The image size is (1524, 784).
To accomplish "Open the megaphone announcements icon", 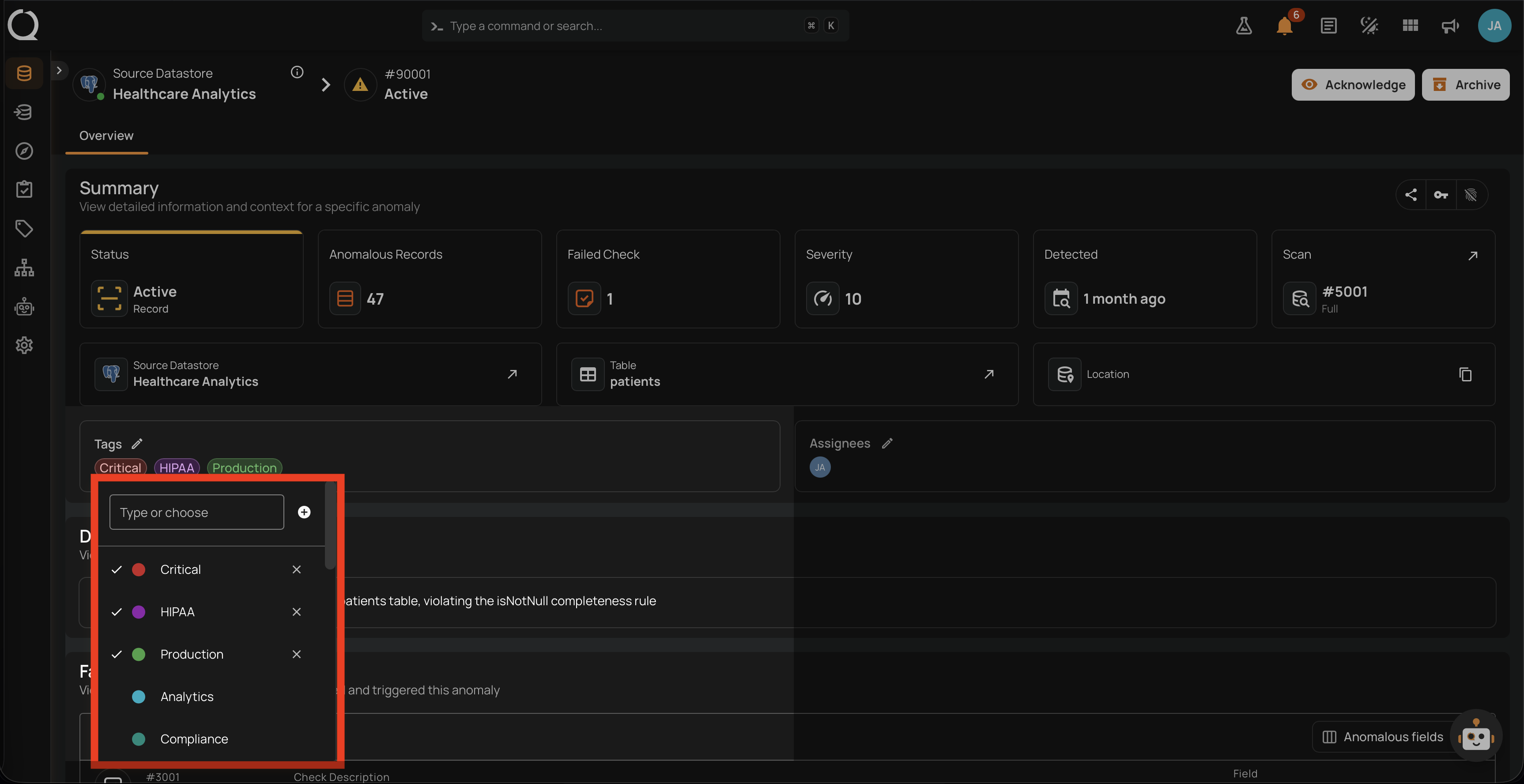I will click(x=1450, y=26).
